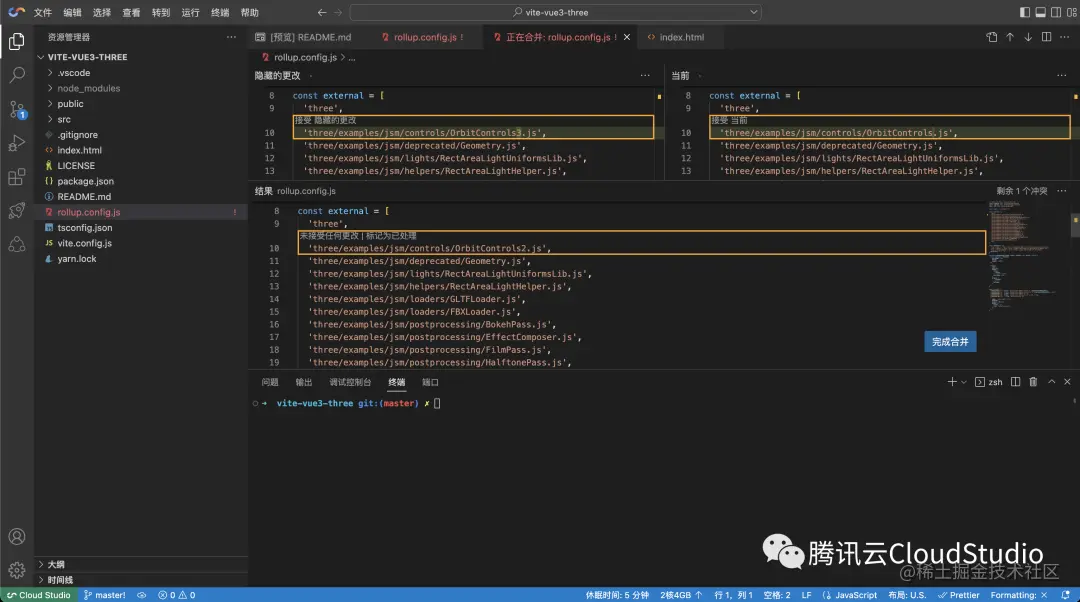Open customize layout icon
Image resolution: width=1080 pixels, height=602 pixels.
(1072, 12)
